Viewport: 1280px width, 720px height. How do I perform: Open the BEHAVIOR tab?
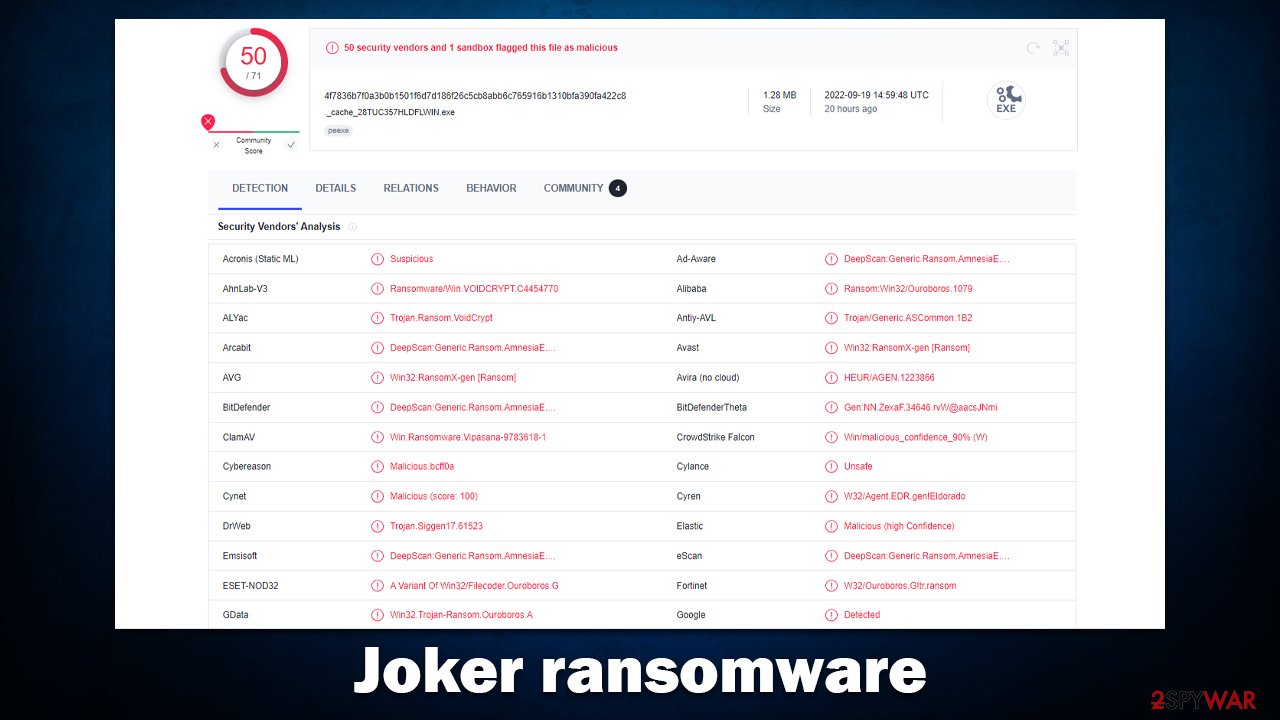pyautogui.click(x=491, y=188)
